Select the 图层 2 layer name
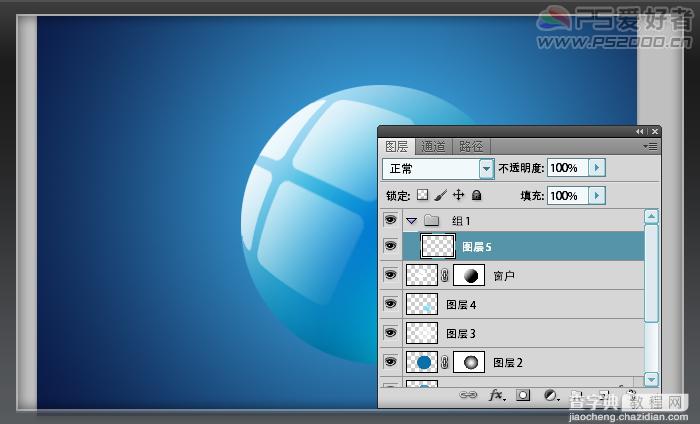 tap(508, 362)
